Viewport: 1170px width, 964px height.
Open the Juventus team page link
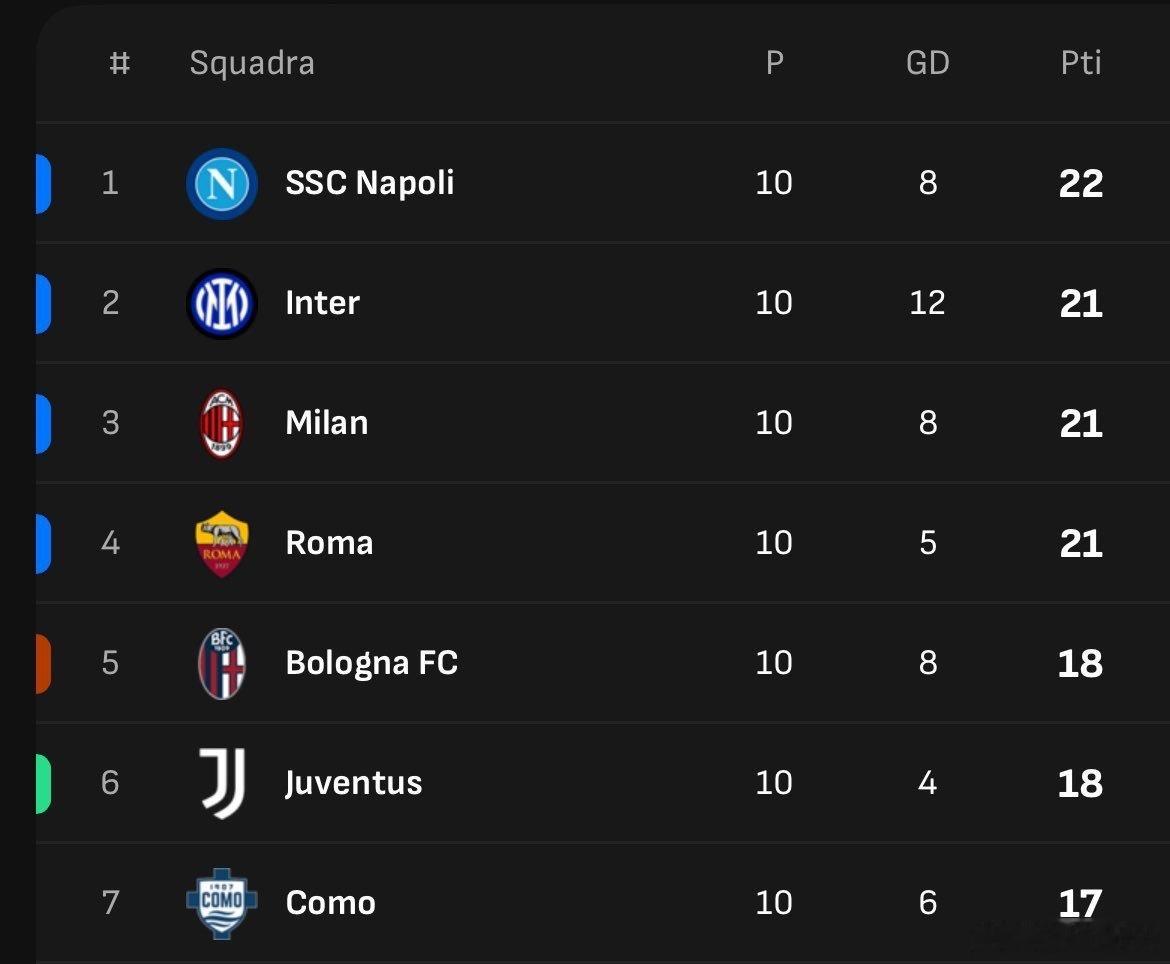(354, 783)
